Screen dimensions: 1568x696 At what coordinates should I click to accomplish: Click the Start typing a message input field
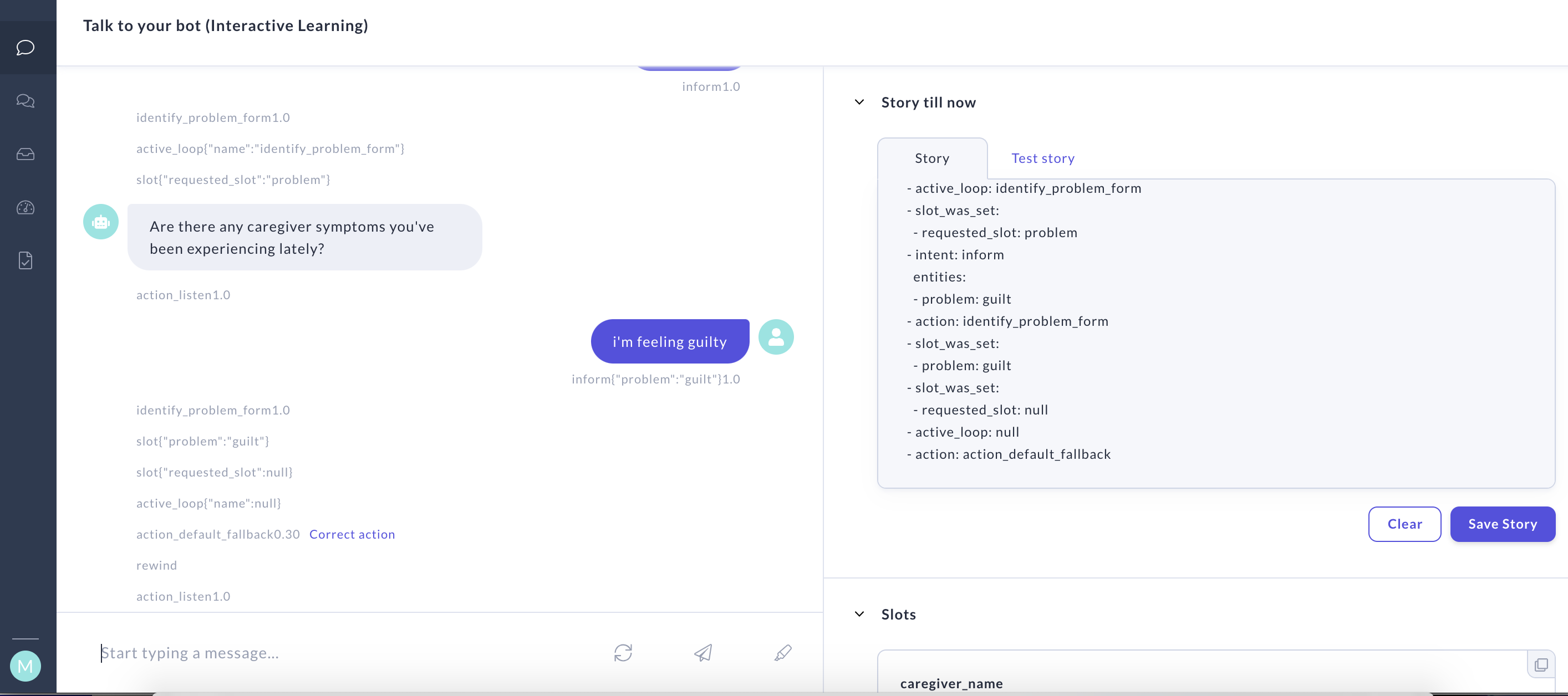pos(304,653)
